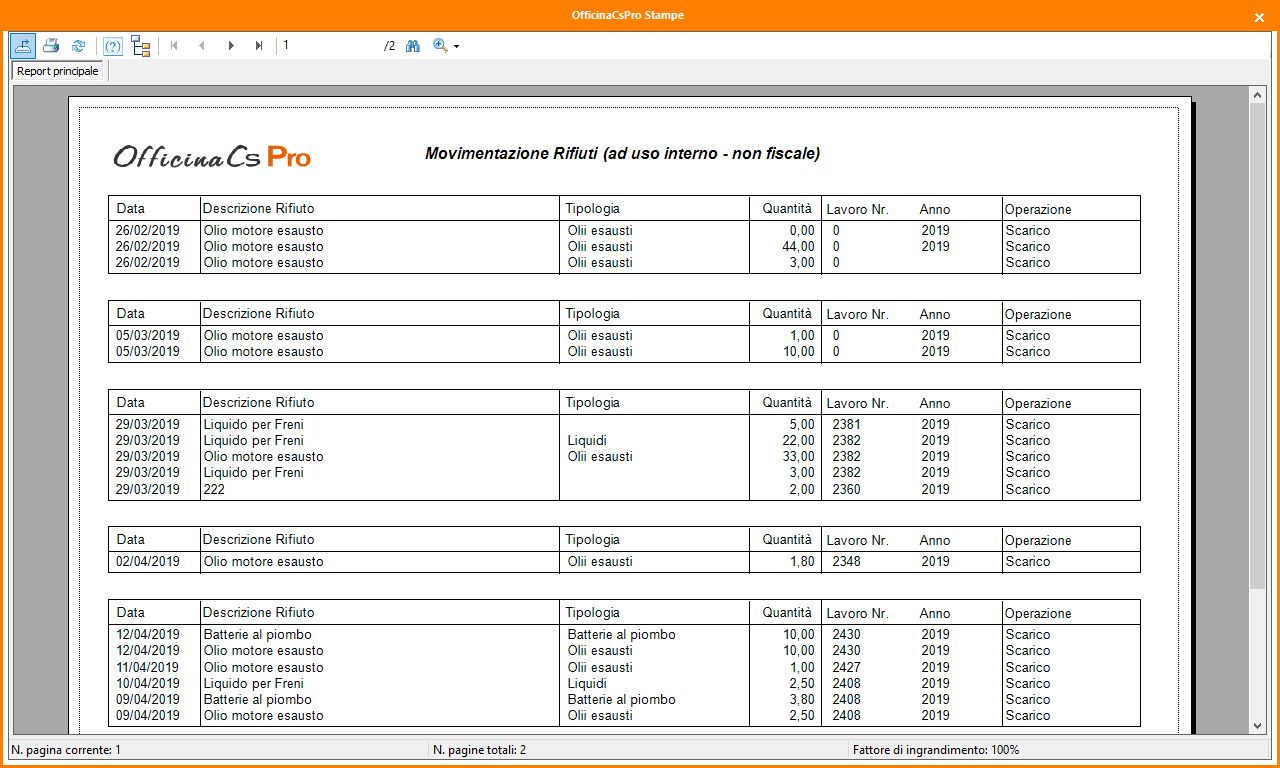Screen dimensions: 1280x768
Task: Click the OfficinaCsPro Stampe title bar text
Action: coord(628,16)
